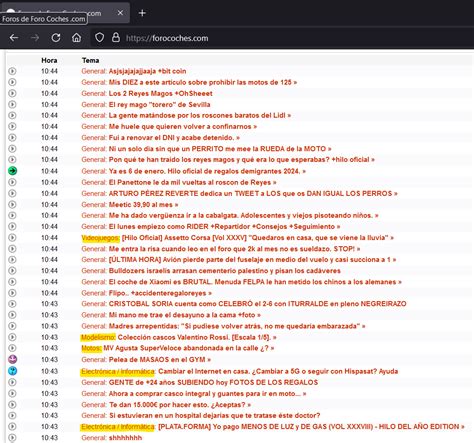Viewport: 474px width, 443px height.
Task: Click the browser back arrow
Action: point(14,38)
